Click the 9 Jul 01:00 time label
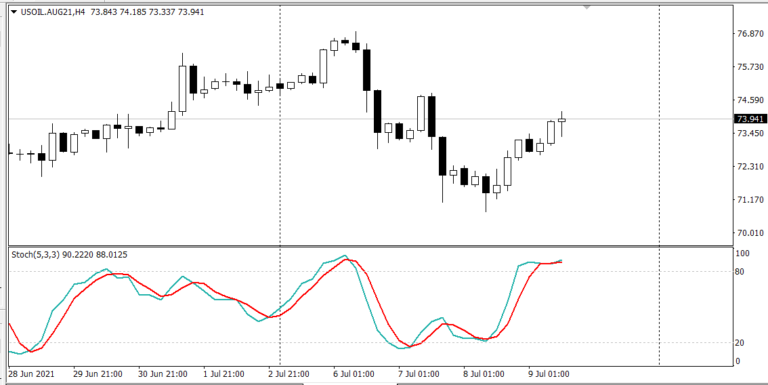 click(548, 374)
